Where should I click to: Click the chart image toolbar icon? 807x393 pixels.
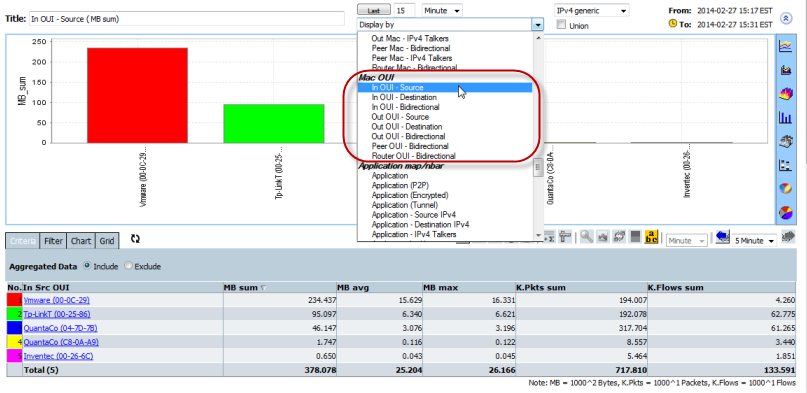(603, 237)
